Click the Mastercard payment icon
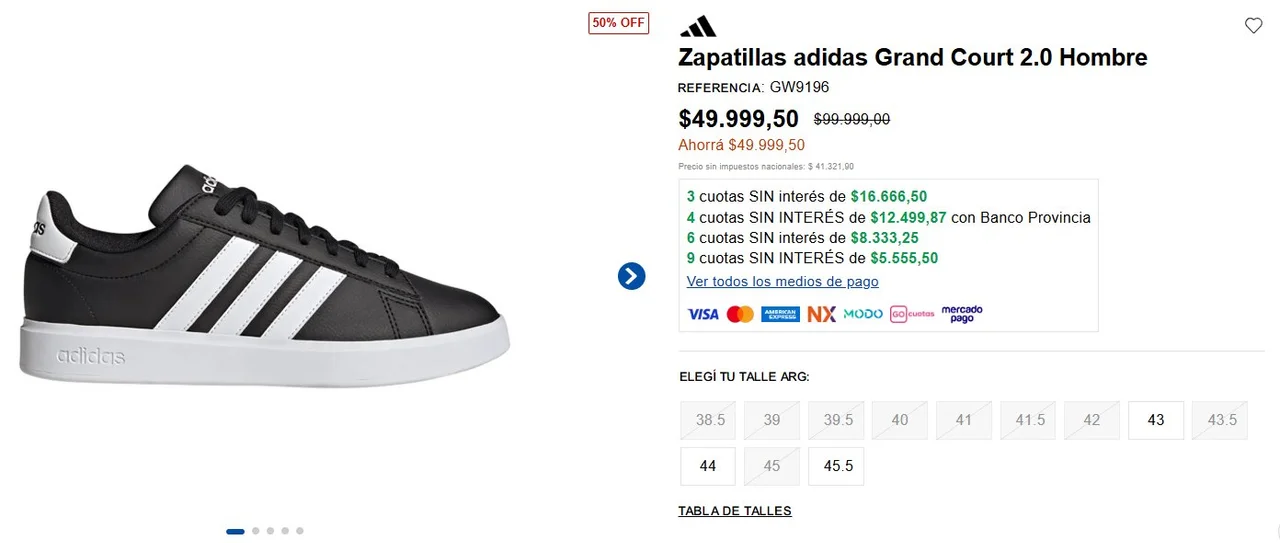Screen dimensions: 1280x543 coord(740,314)
